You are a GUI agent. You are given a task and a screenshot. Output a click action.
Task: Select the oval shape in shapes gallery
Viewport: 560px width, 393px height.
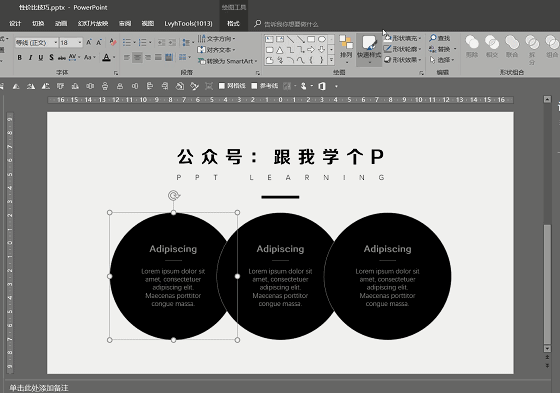pos(322,39)
